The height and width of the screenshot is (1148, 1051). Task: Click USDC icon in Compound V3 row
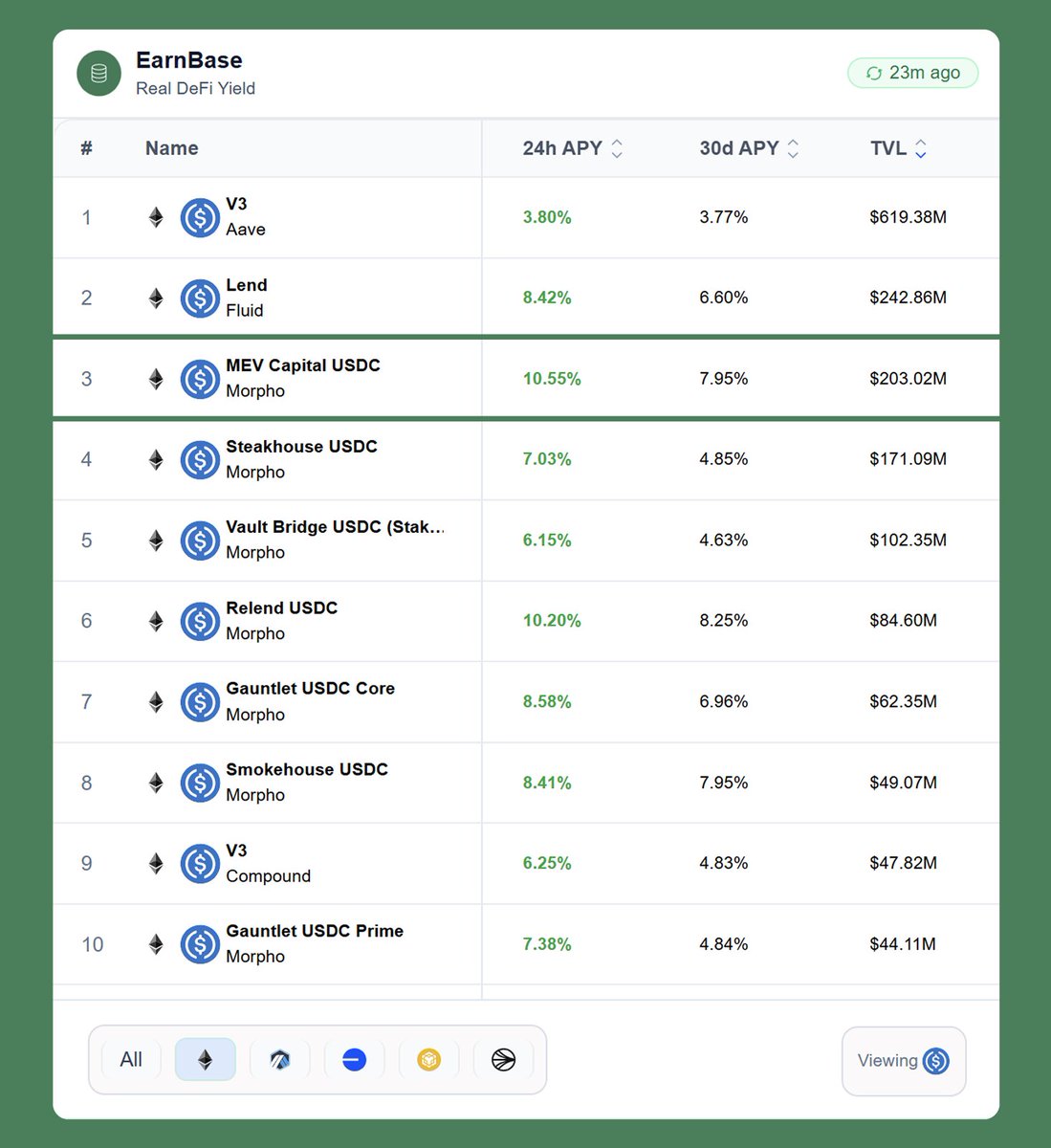coord(200,864)
